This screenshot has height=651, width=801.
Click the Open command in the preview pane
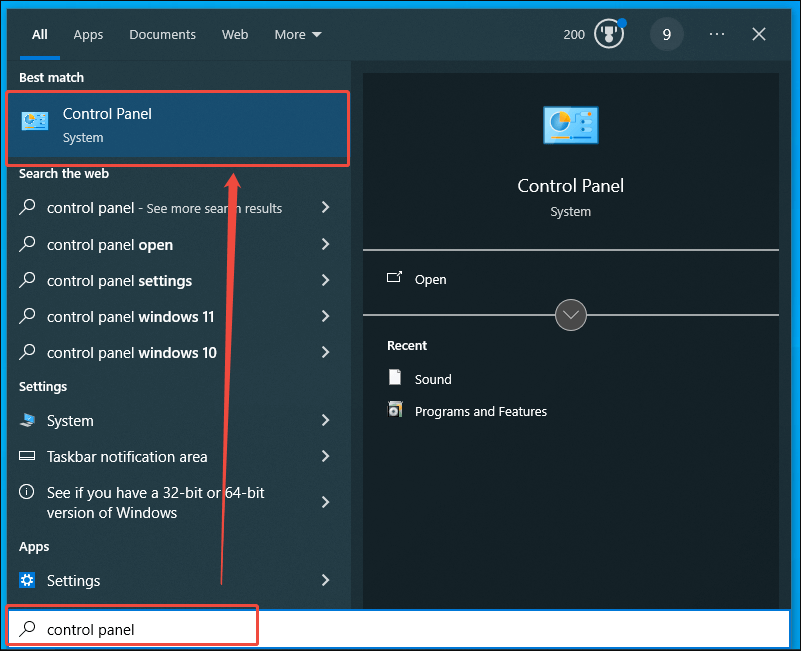(x=428, y=279)
